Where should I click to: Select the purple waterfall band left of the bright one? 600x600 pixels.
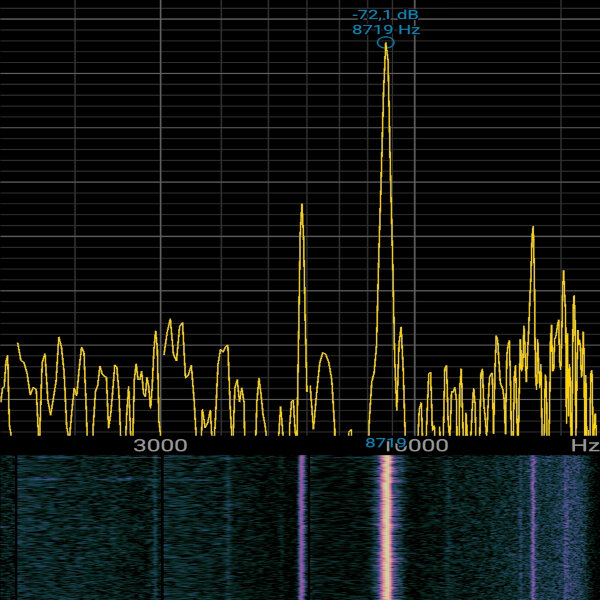point(301,525)
